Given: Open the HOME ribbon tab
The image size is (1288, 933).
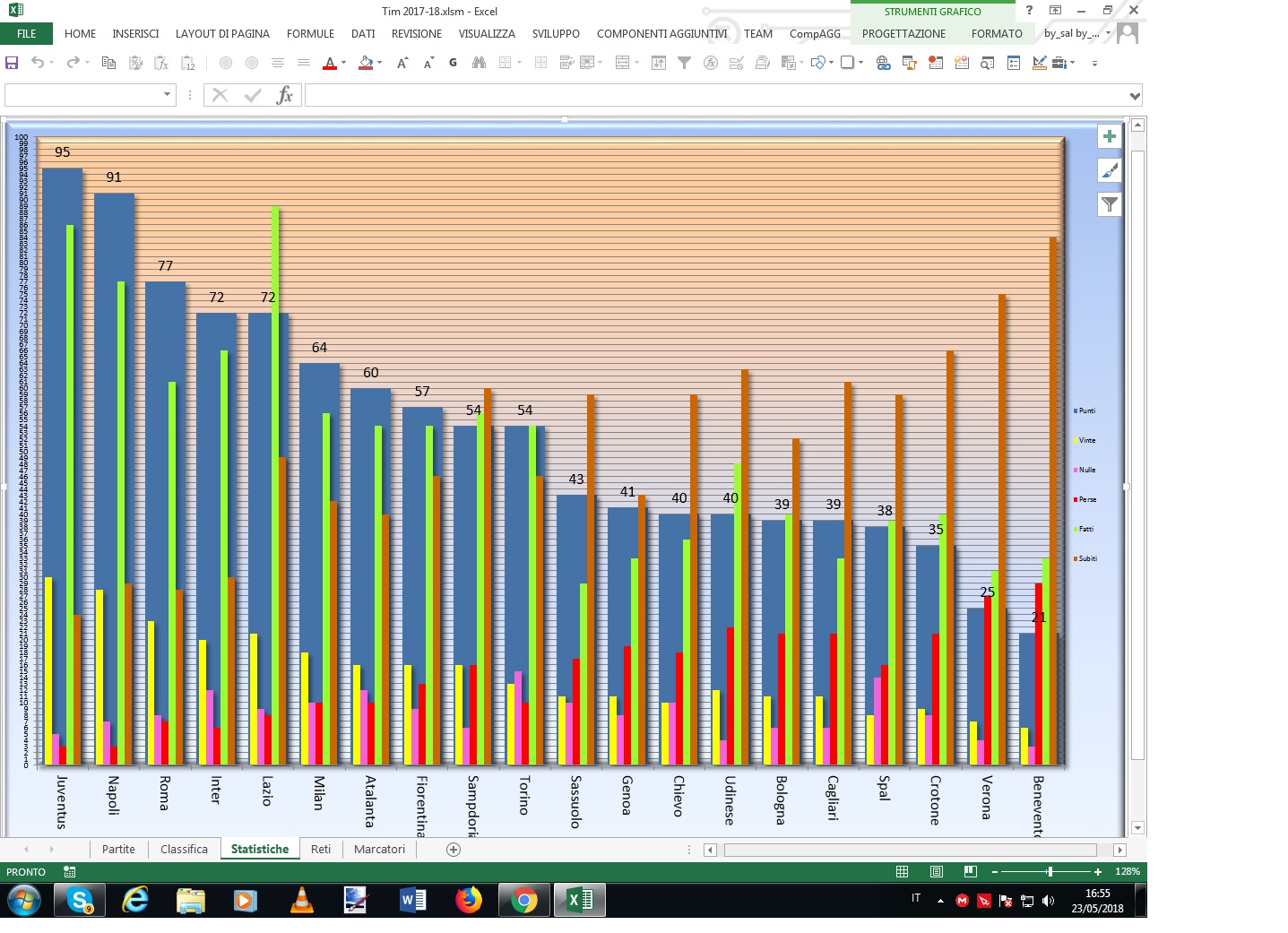Looking at the screenshot, I should click(80, 33).
